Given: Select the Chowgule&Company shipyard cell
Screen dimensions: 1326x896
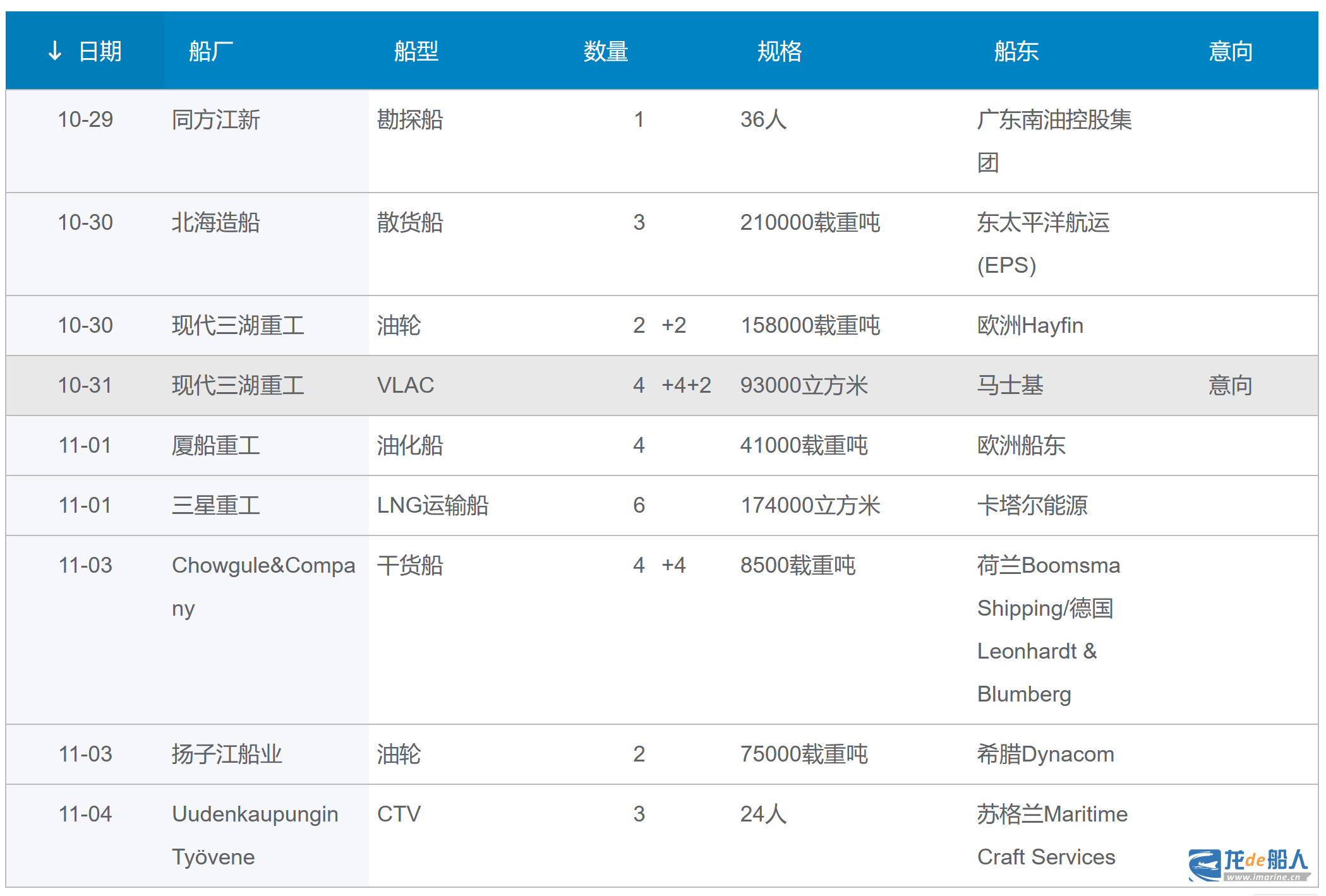Looking at the screenshot, I should [263, 587].
